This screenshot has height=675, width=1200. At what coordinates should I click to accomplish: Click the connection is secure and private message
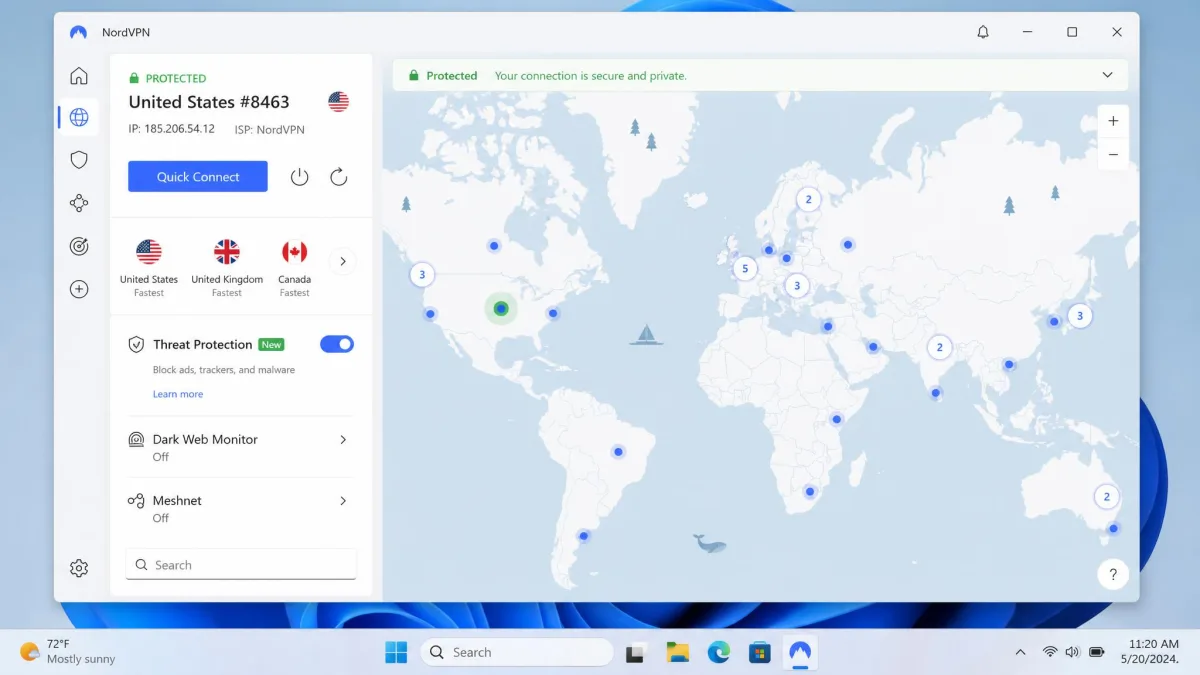pos(591,76)
